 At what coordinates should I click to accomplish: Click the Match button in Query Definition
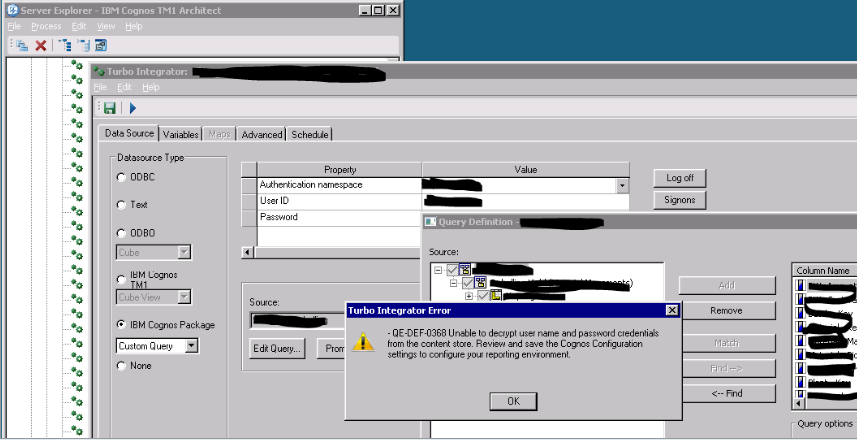pyautogui.click(x=726, y=343)
